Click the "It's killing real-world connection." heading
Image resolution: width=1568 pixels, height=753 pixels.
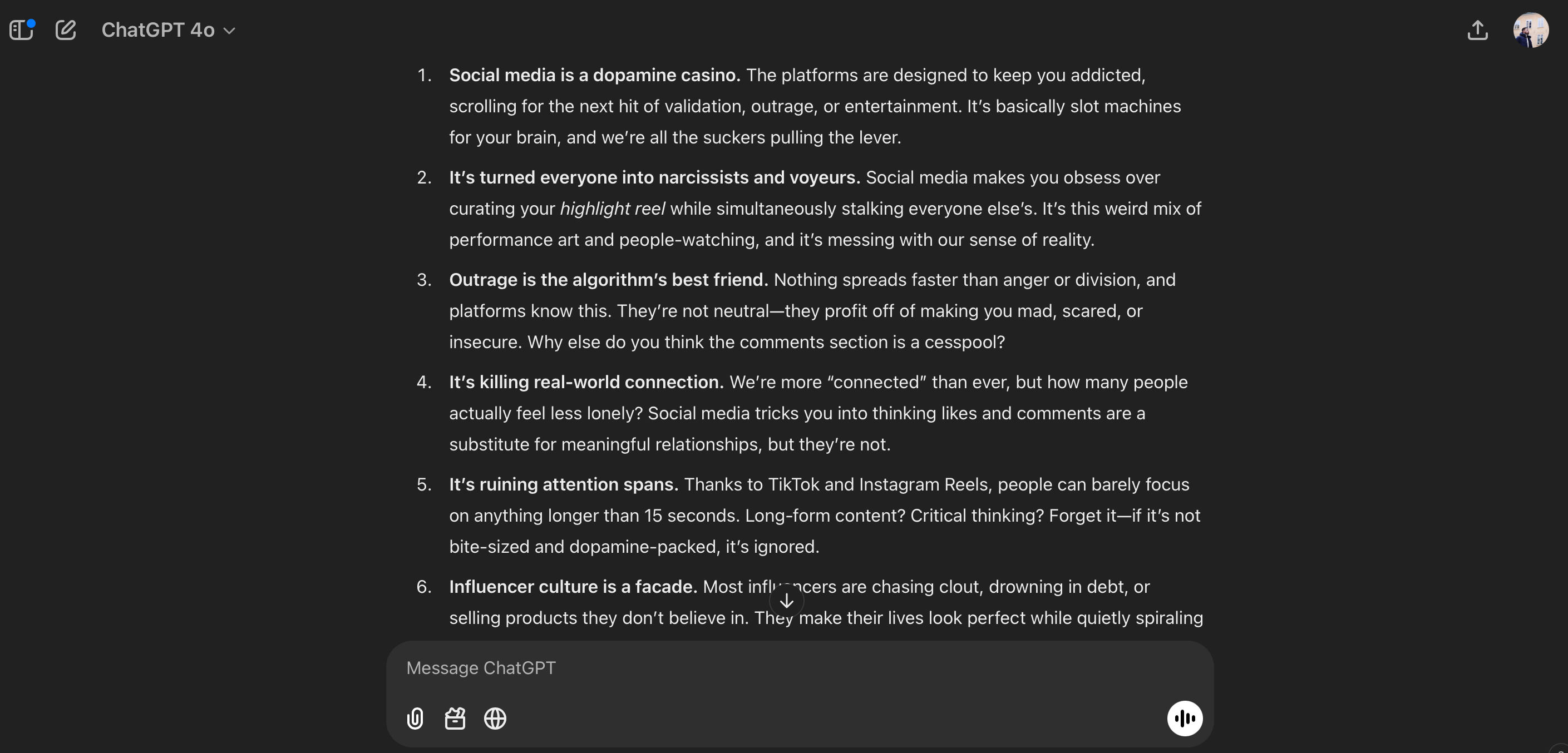click(585, 382)
